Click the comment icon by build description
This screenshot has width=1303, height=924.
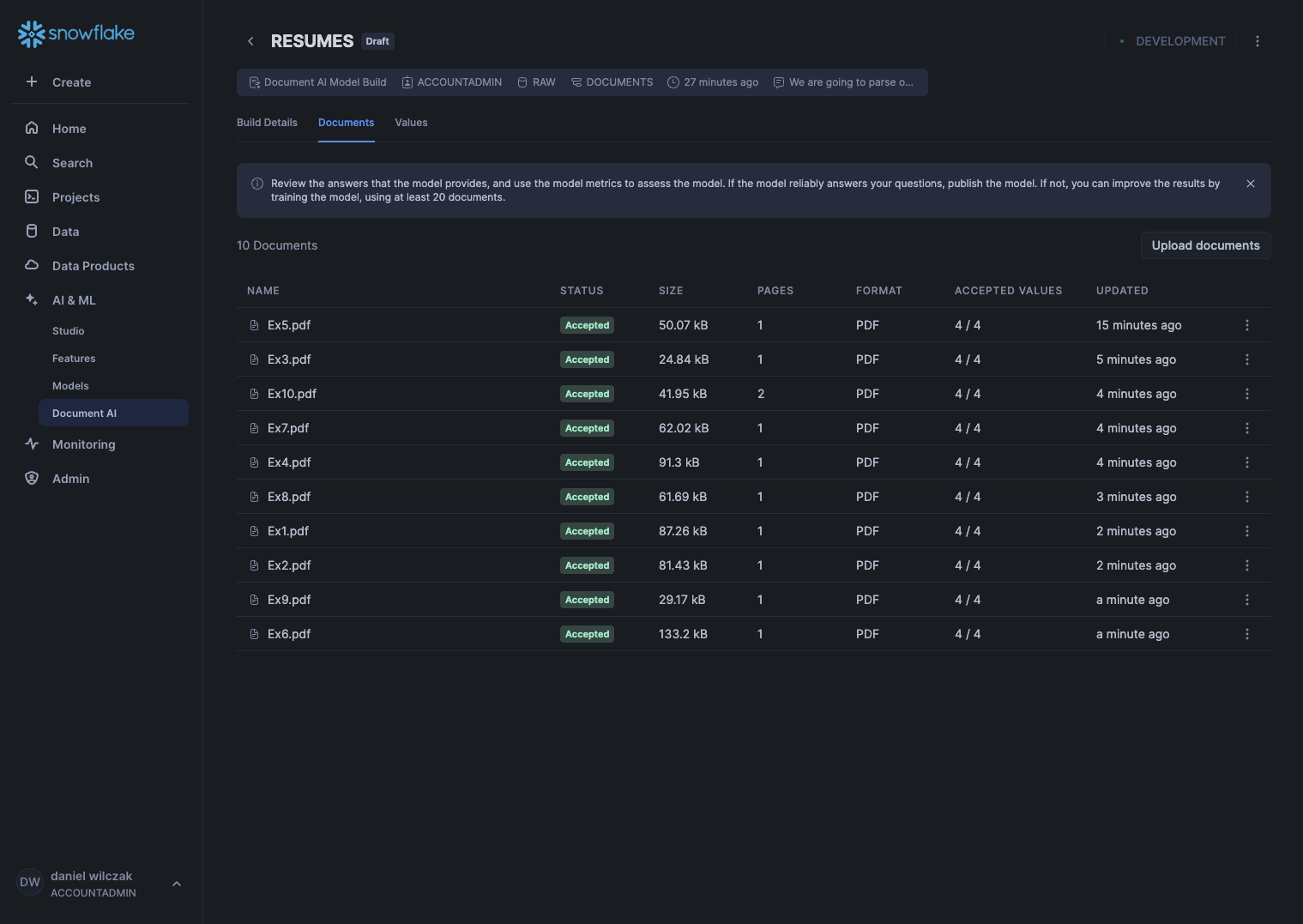coord(779,82)
